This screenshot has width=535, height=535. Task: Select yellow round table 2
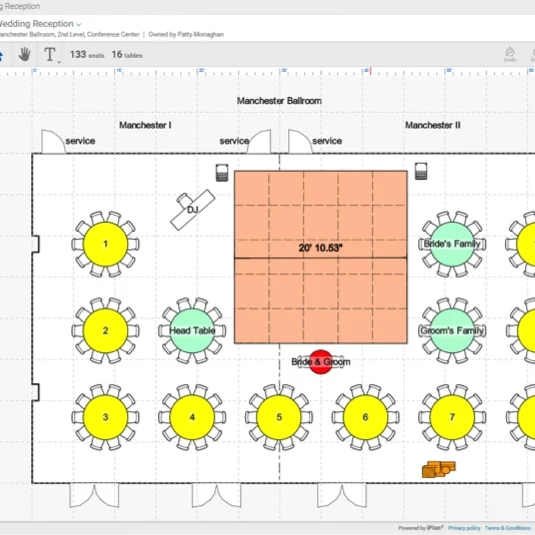105,331
